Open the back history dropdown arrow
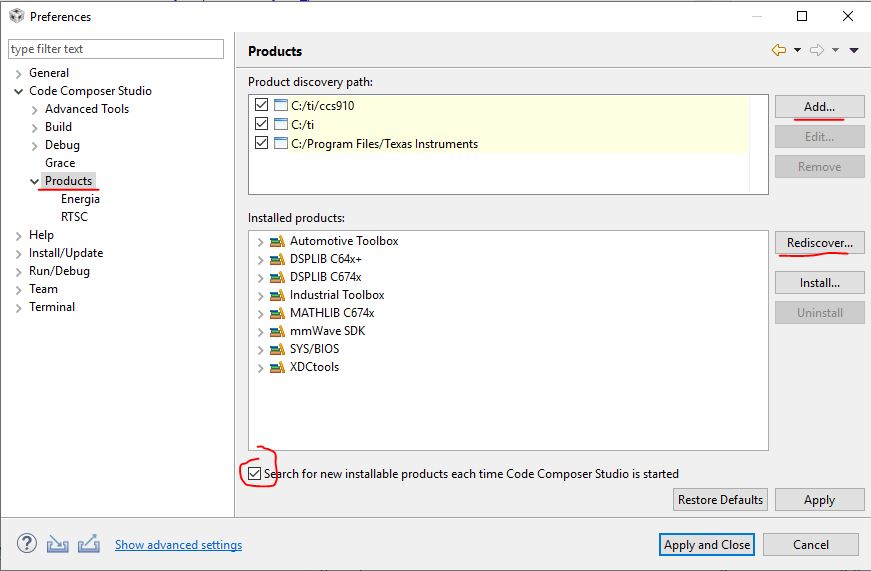 pyautogui.click(x=797, y=51)
